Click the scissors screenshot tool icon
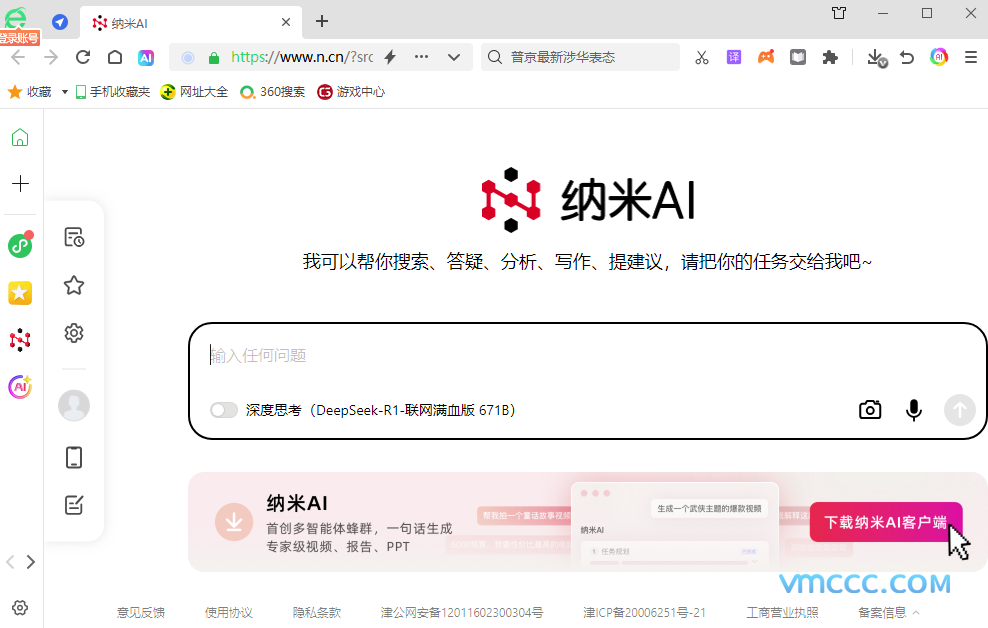 (701, 57)
